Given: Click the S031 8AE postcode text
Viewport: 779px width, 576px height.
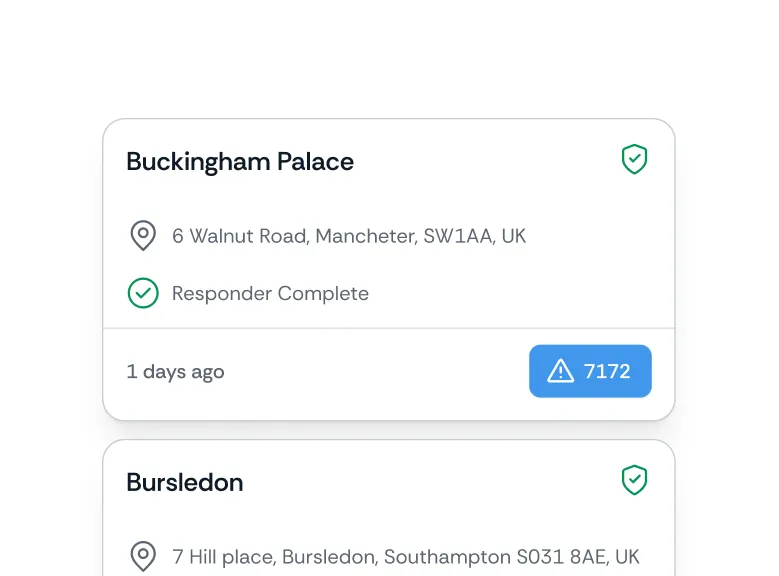Looking at the screenshot, I should pos(559,556).
